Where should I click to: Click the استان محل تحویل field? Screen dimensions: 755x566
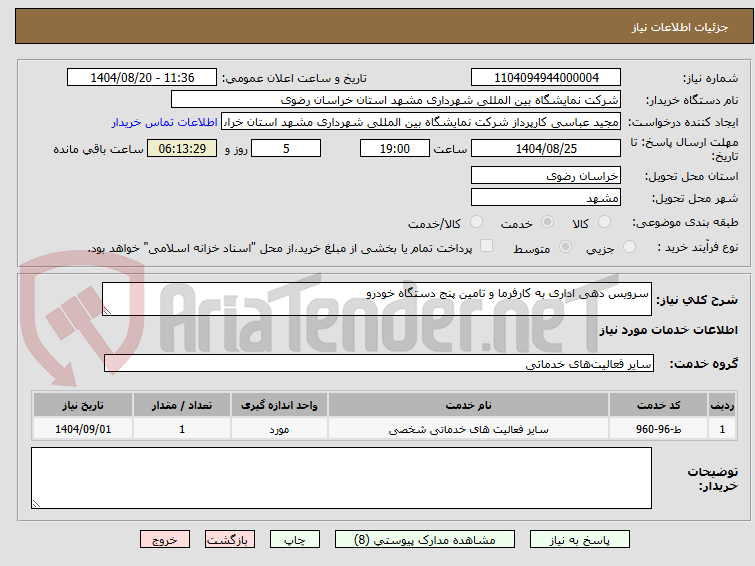(x=546, y=175)
